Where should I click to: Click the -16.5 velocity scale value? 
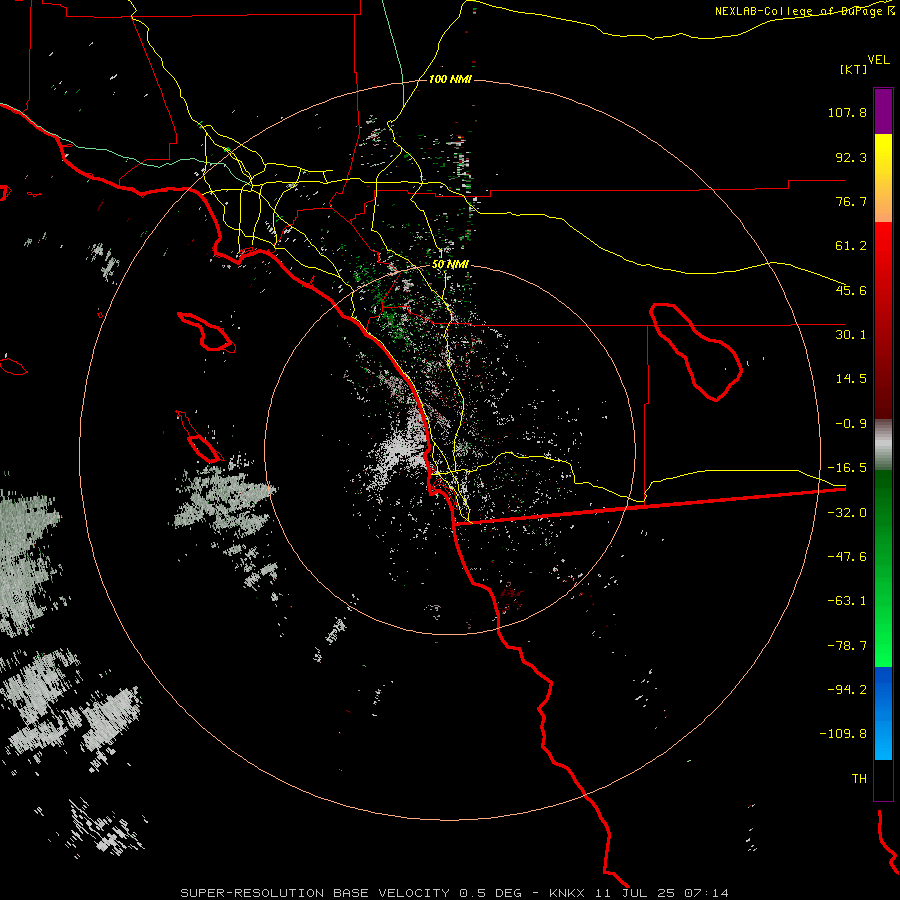click(x=847, y=468)
